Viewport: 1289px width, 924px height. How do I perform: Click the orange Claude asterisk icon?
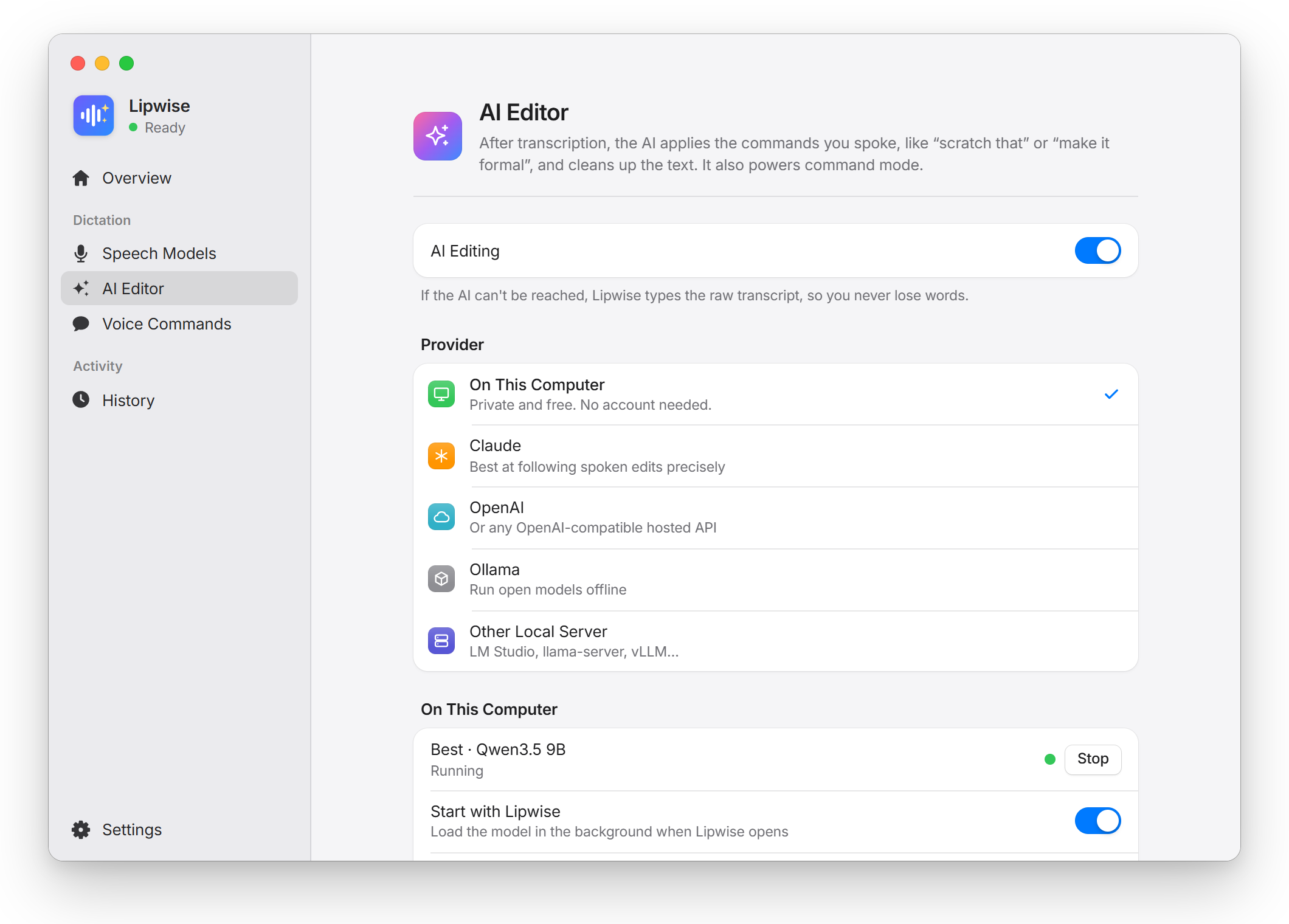click(x=441, y=456)
